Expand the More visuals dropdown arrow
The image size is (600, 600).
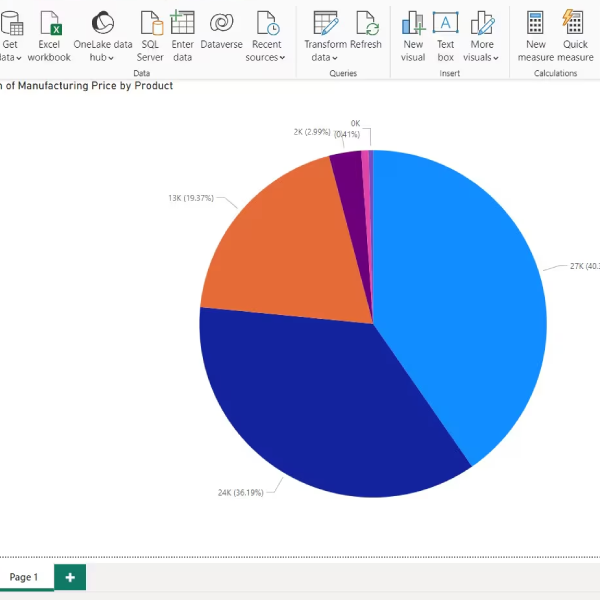pyautogui.click(x=496, y=58)
